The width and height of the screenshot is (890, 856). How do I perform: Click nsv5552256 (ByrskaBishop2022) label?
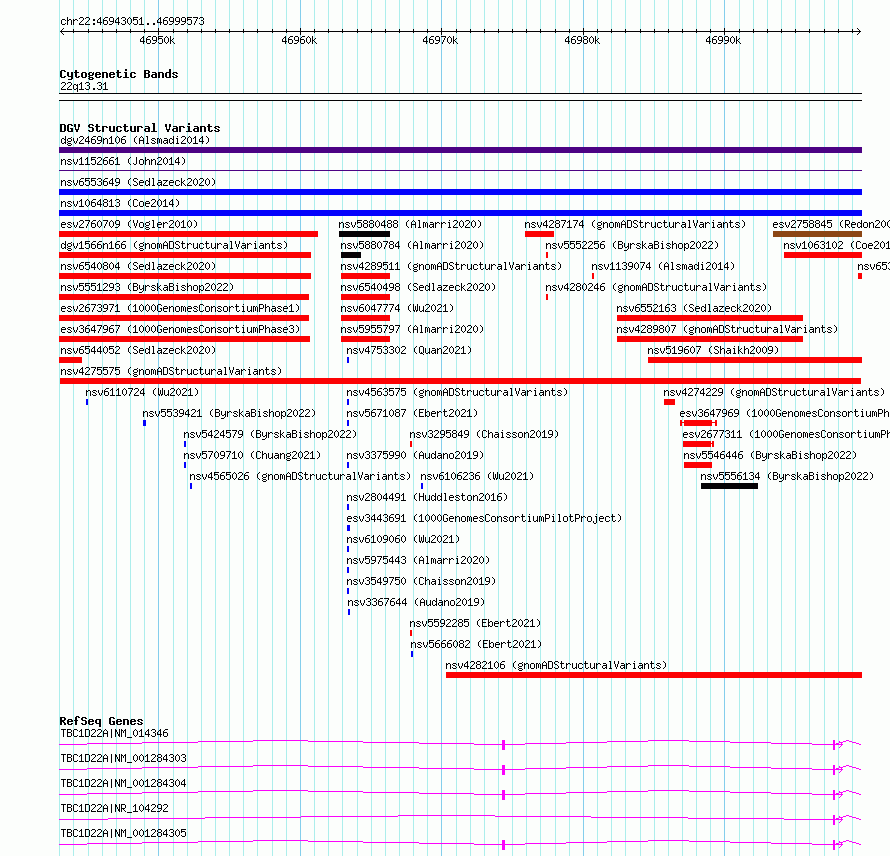coord(632,245)
